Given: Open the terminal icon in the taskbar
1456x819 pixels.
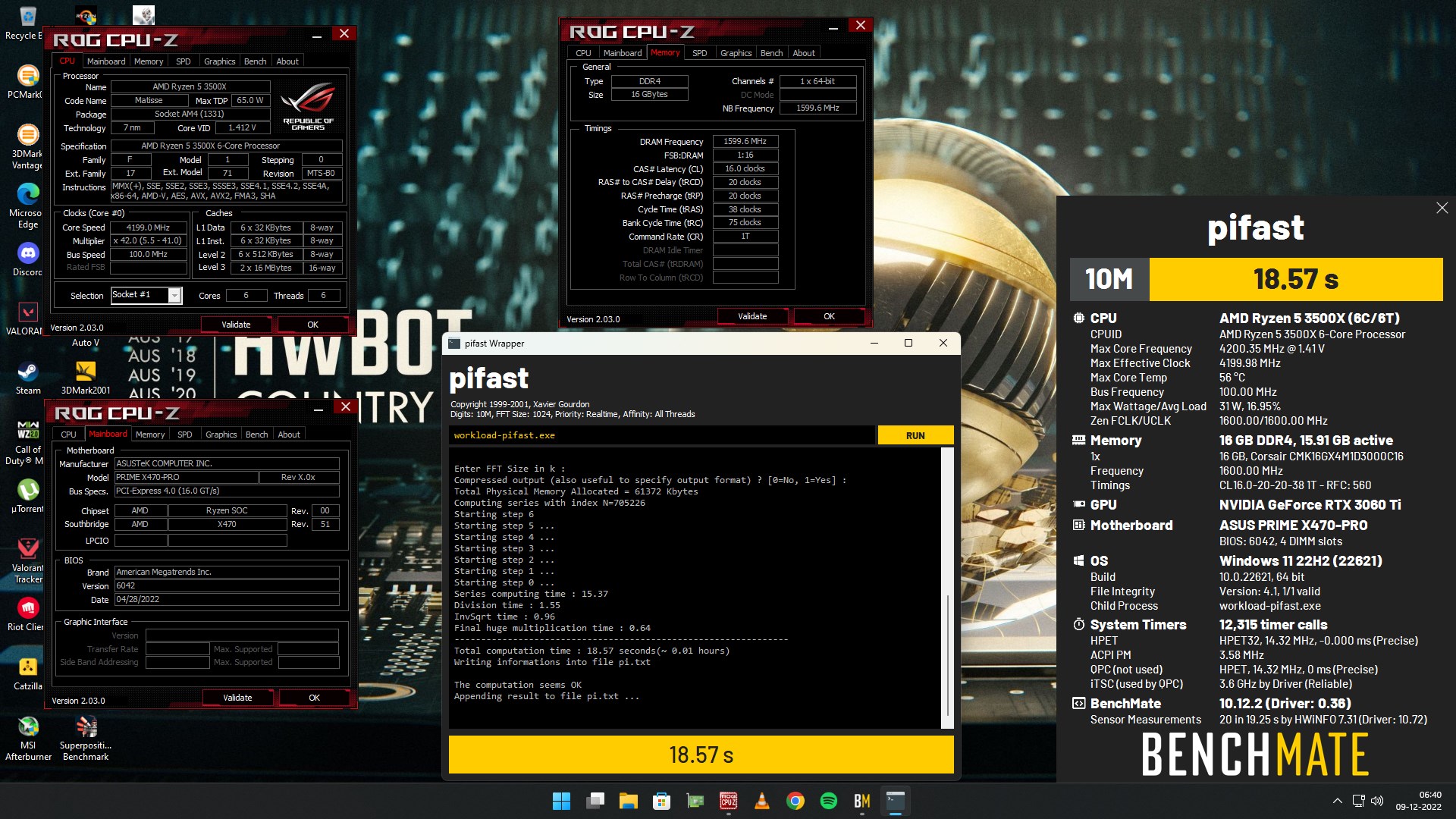Looking at the screenshot, I should point(896,801).
